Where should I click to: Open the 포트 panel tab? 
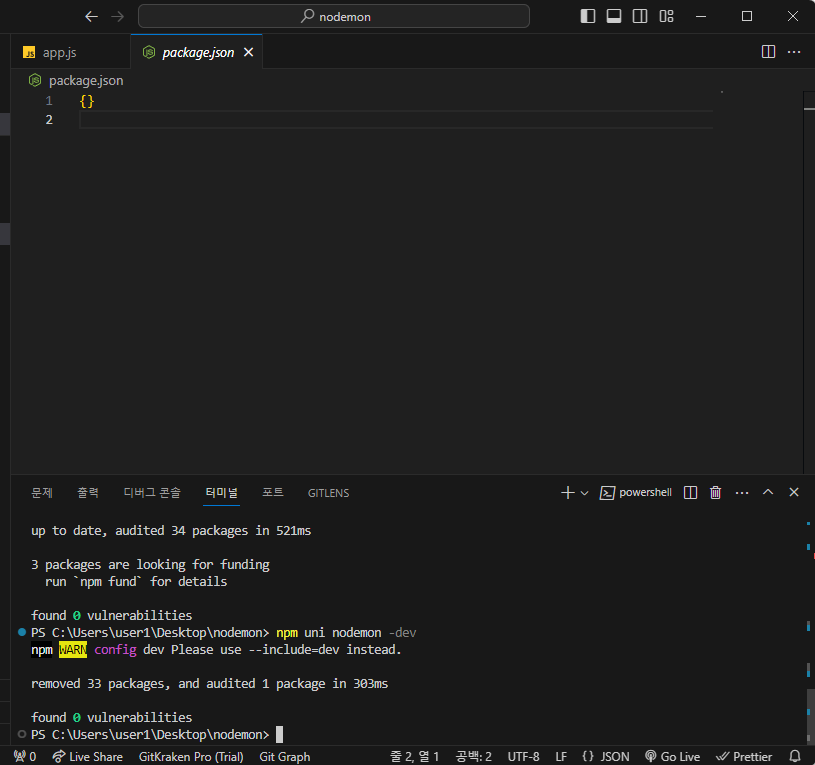pyautogui.click(x=273, y=493)
